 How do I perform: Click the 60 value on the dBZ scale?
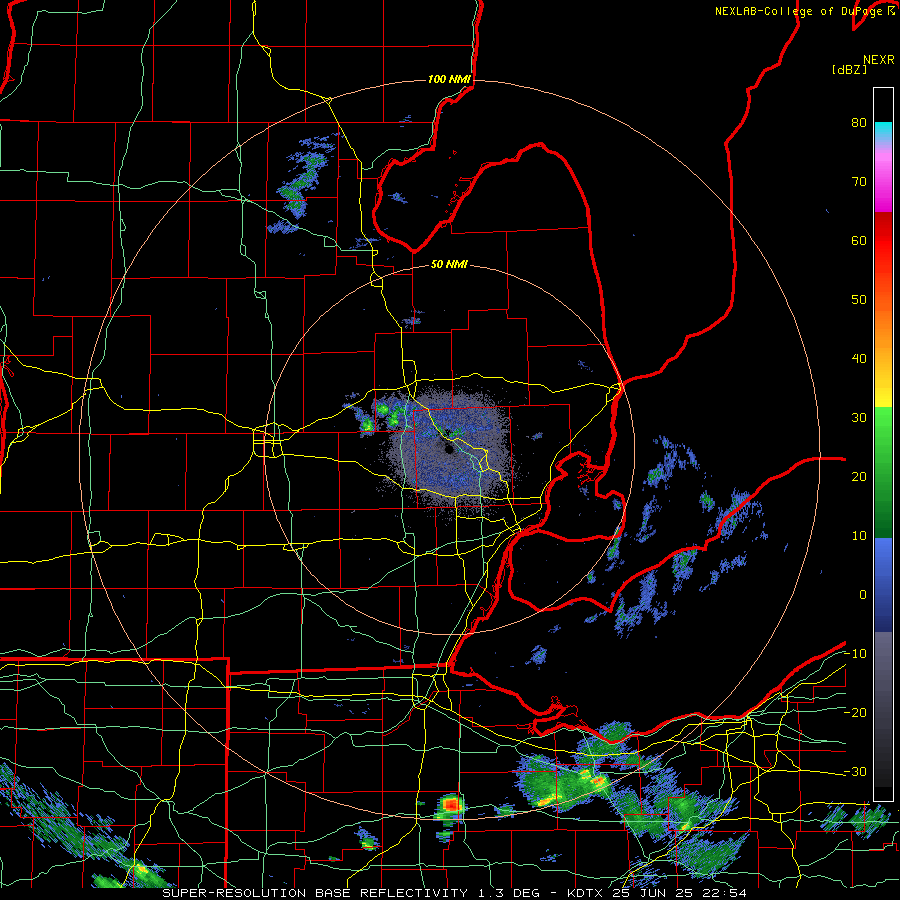pos(859,240)
